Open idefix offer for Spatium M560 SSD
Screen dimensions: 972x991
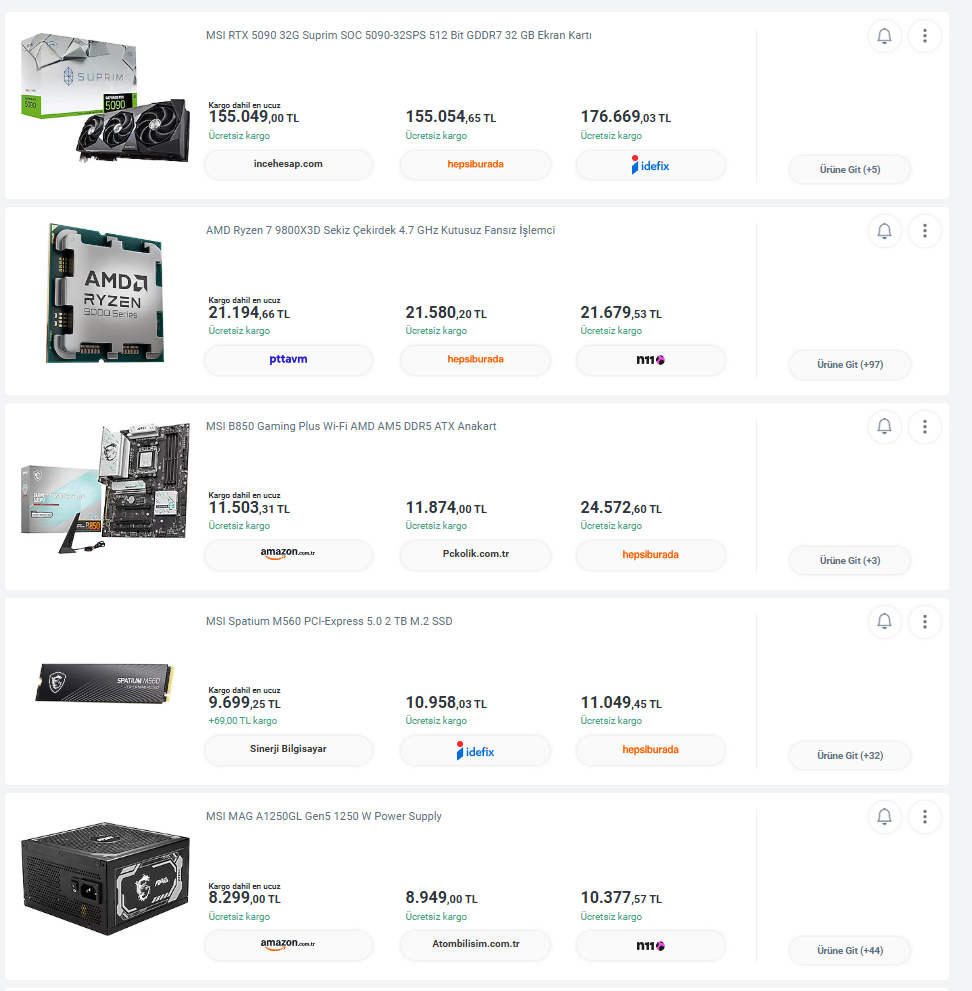(475, 750)
